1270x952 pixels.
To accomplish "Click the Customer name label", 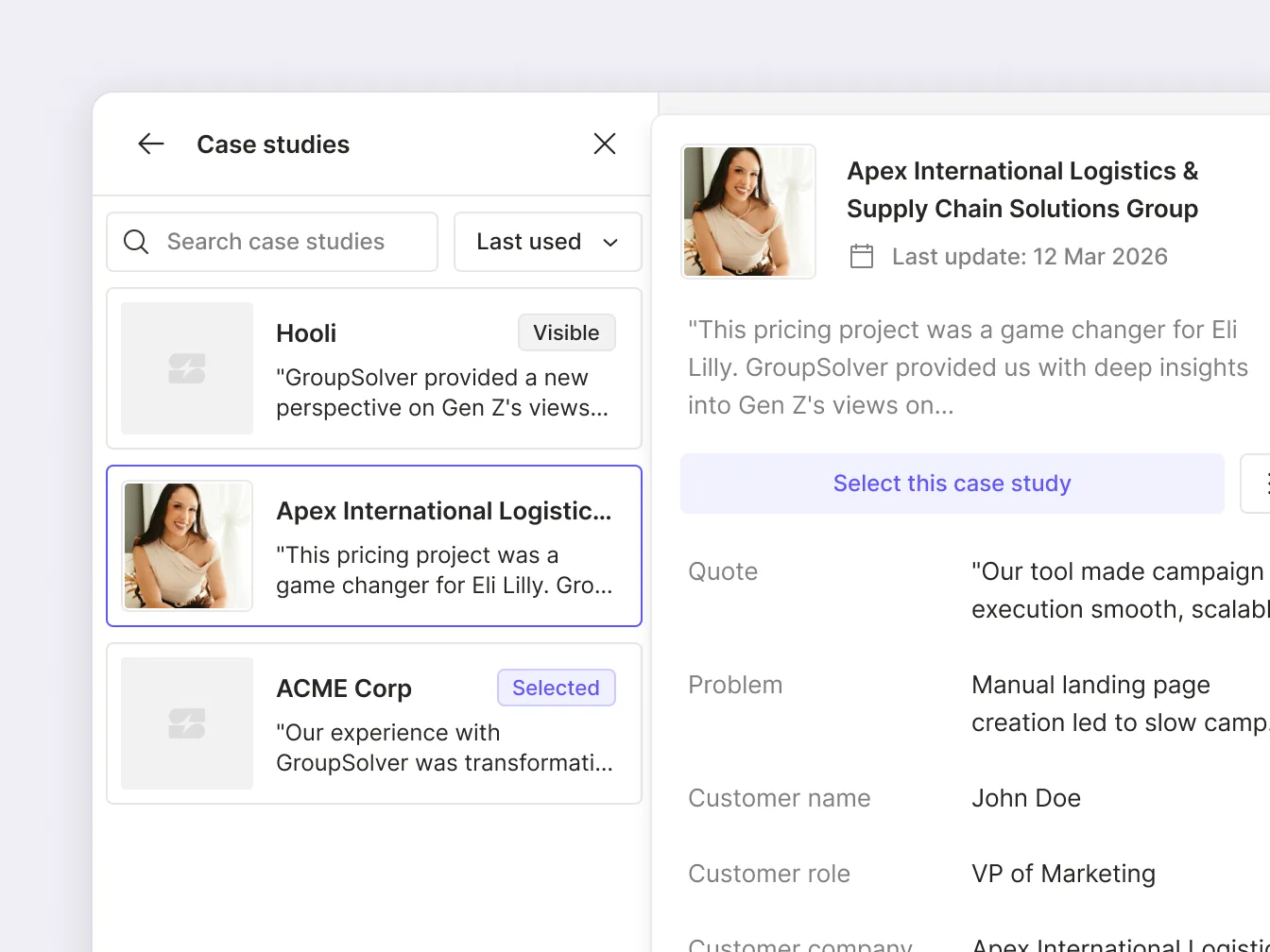I will (780, 798).
